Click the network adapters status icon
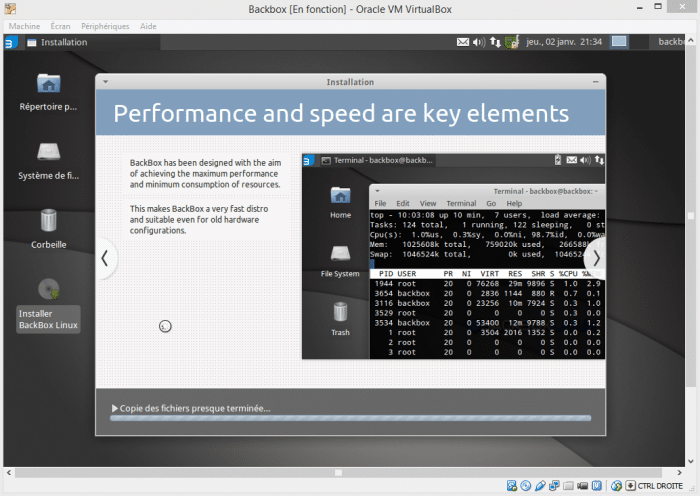This screenshot has height=496, width=700. (x=554, y=486)
